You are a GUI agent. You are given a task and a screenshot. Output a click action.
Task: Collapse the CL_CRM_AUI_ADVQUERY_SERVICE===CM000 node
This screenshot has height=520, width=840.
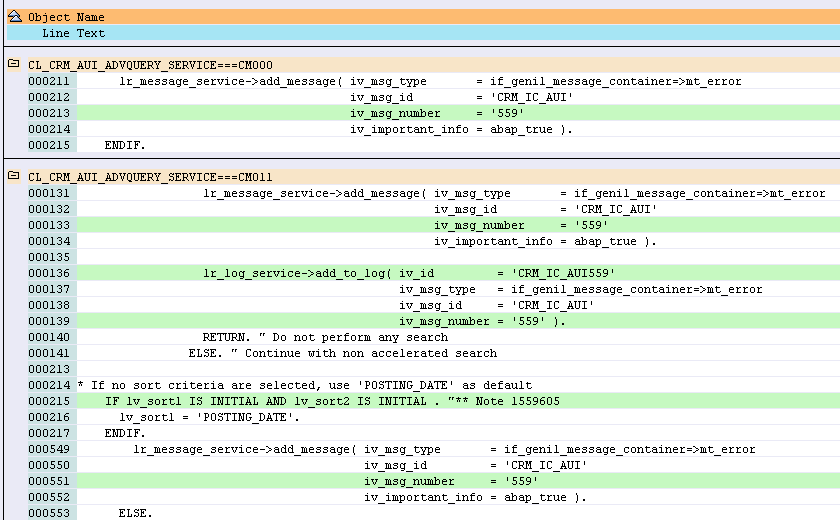14,64
